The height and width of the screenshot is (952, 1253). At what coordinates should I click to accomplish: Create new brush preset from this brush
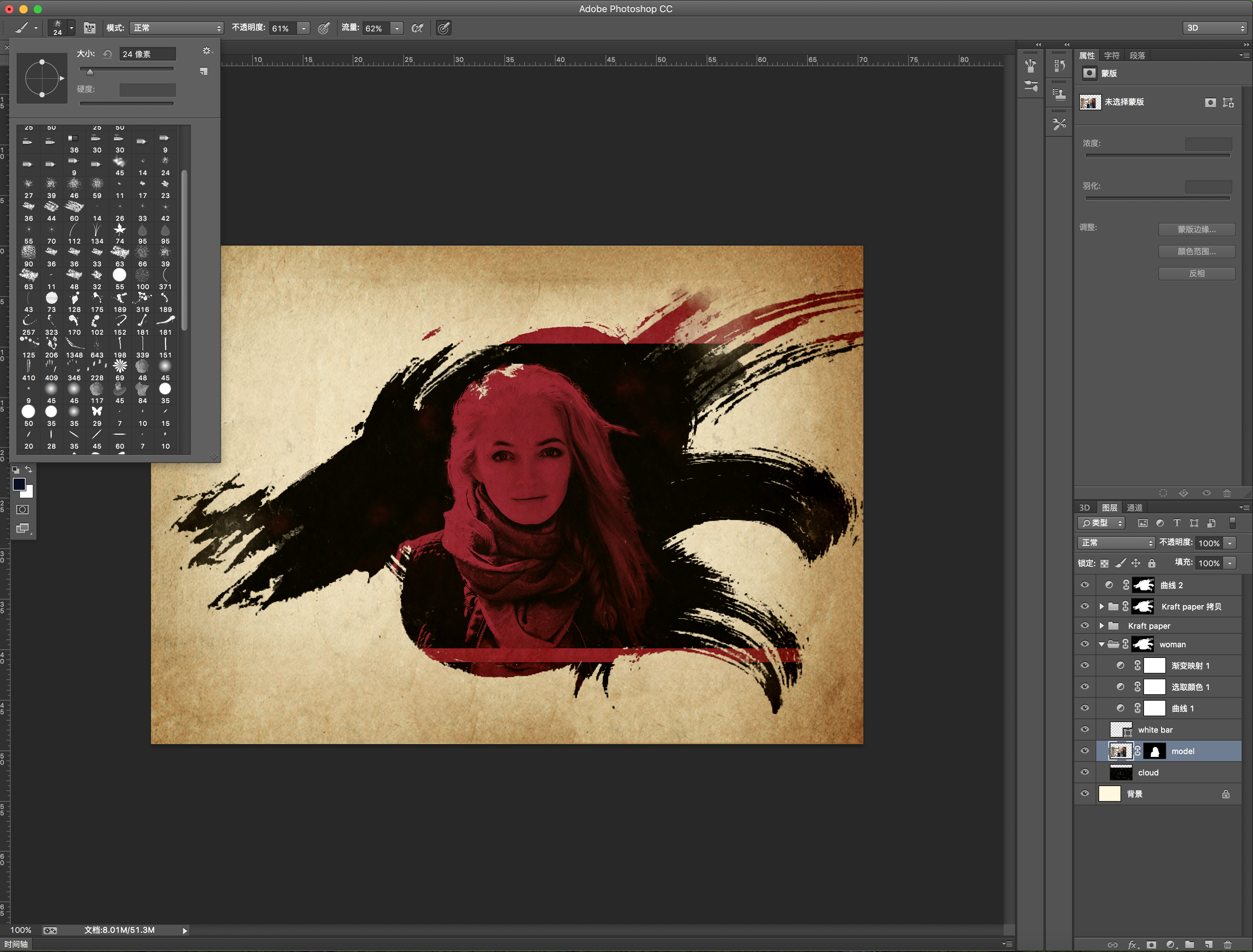click(203, 72)
